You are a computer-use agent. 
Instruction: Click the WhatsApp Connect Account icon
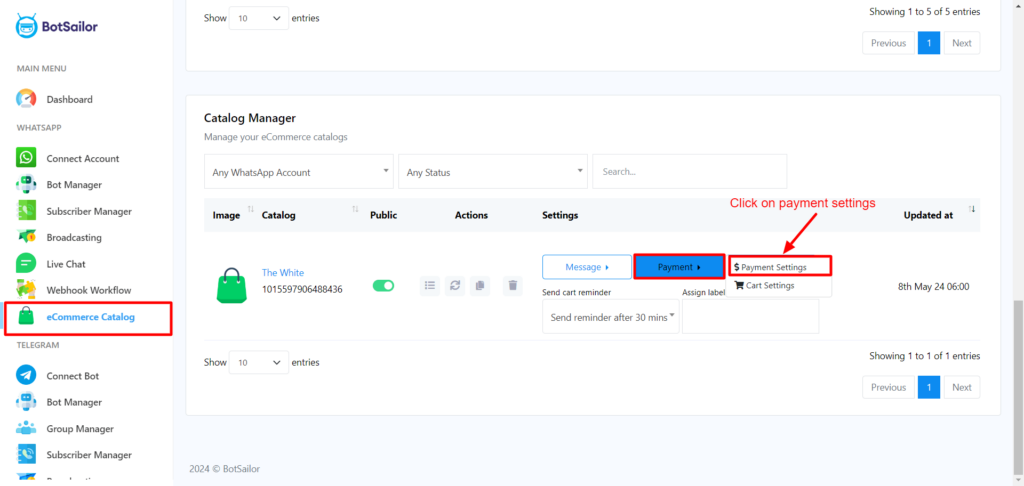click(26, 158)
